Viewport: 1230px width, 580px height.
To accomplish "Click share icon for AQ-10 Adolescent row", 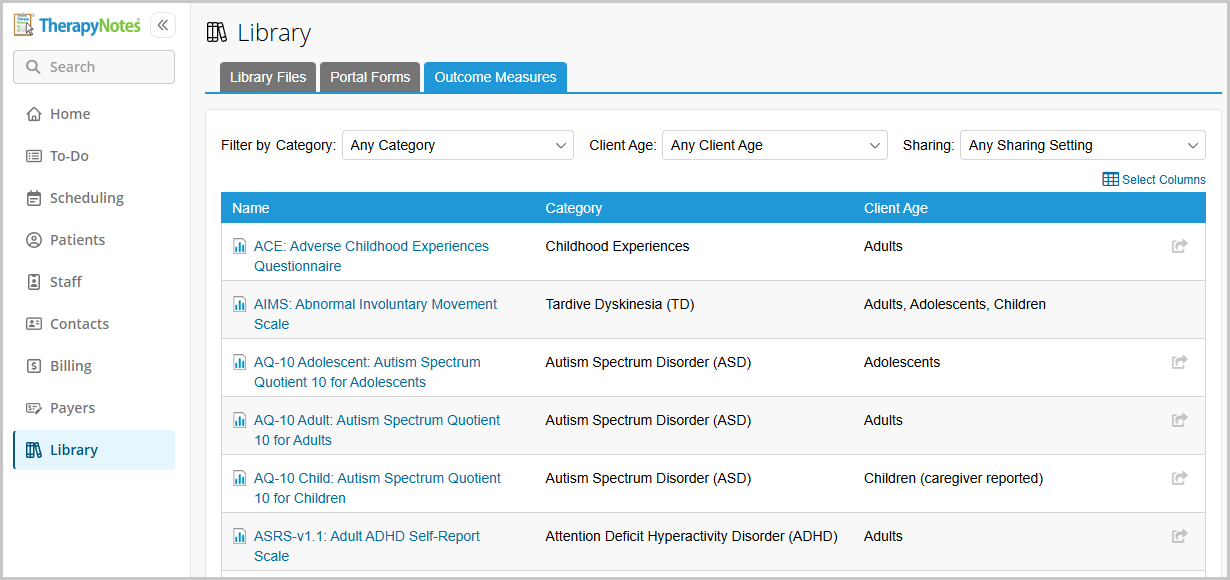I will click(x=1179, y=362).
